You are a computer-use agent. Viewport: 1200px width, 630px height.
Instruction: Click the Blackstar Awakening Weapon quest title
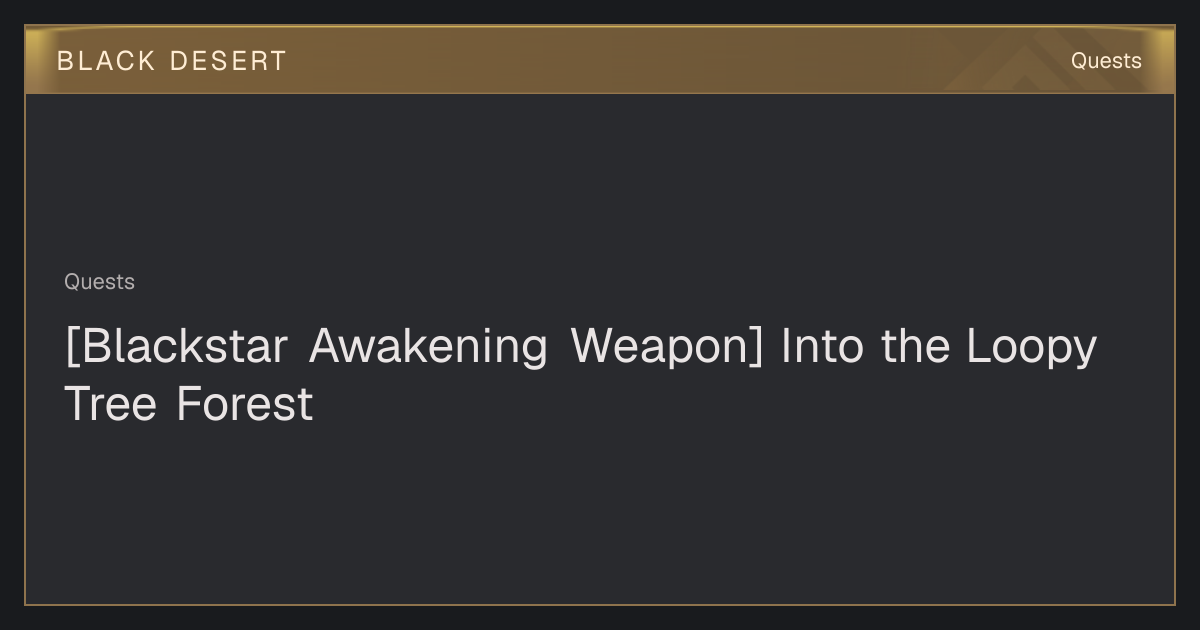coord(581,375)
